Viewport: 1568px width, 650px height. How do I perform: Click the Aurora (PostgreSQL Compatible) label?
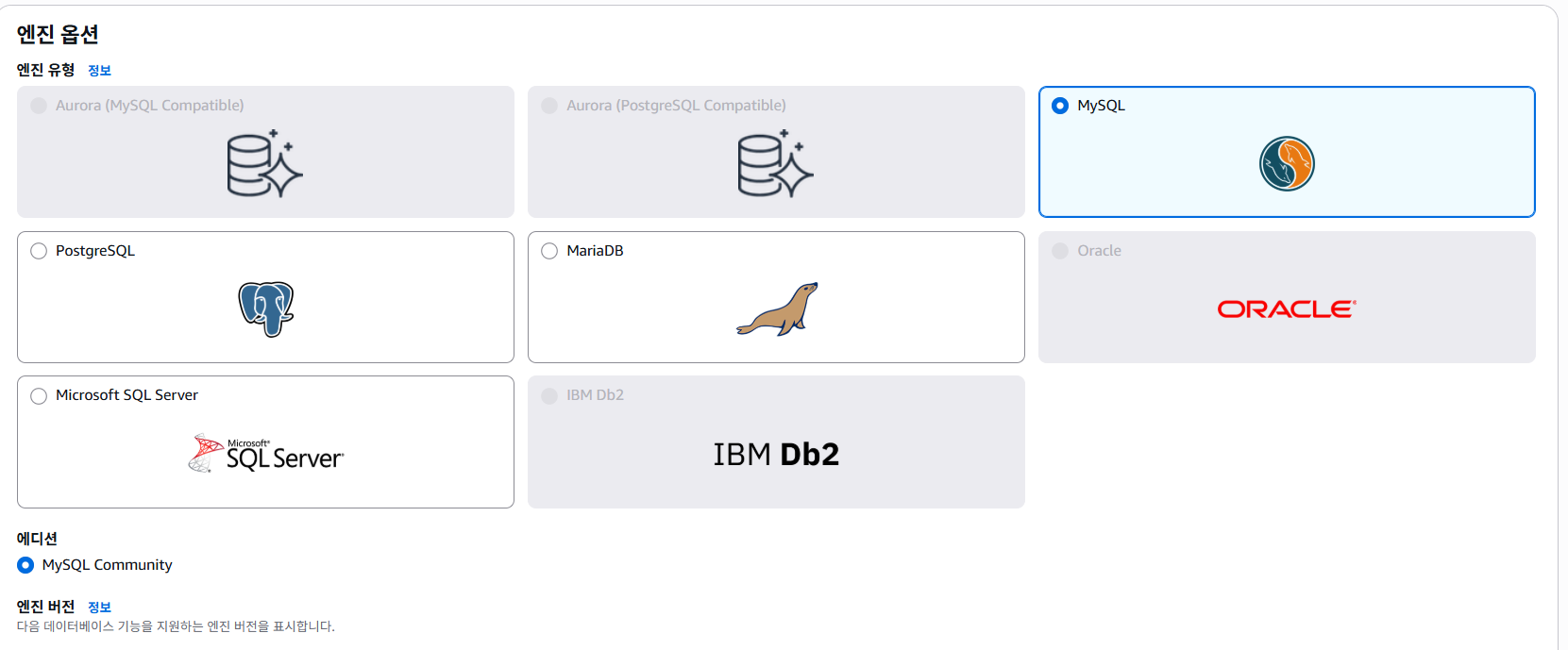click(676, 106)
